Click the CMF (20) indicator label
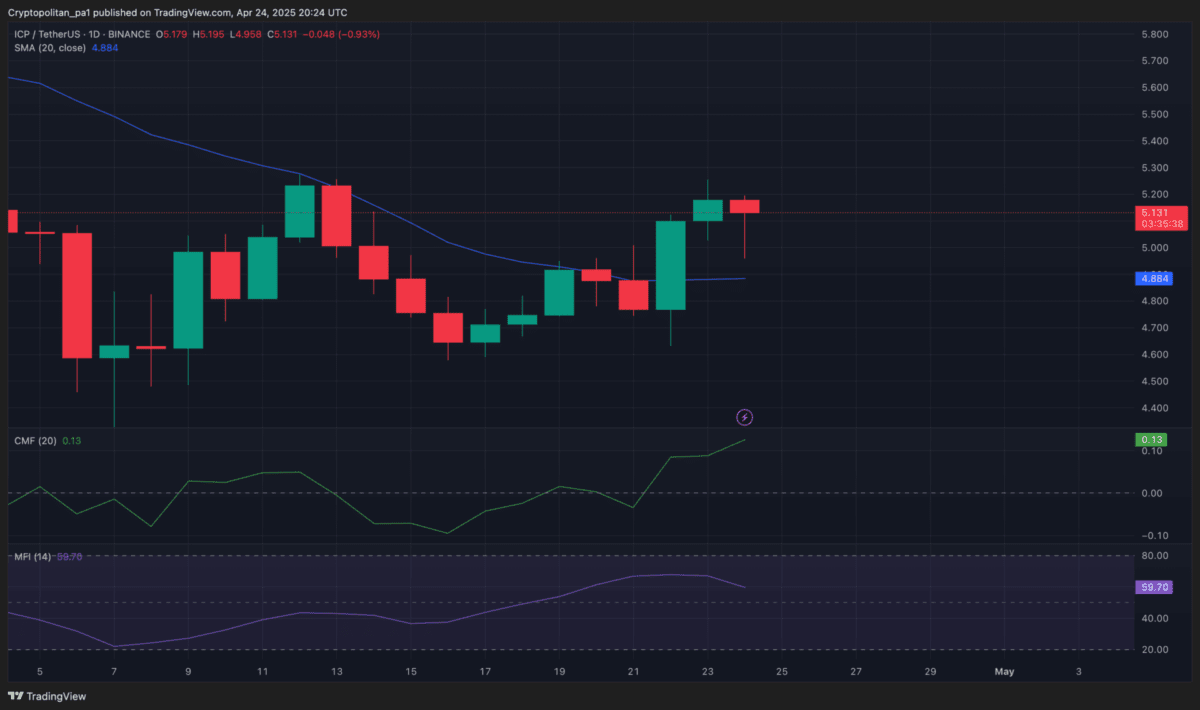This screenshot has width=1200, height=710. 35,440
